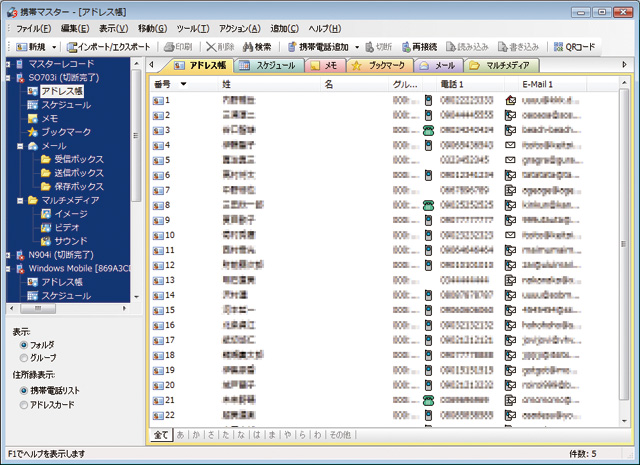
Task: Open the 移動(G) menu
Action: coord(152,29)
